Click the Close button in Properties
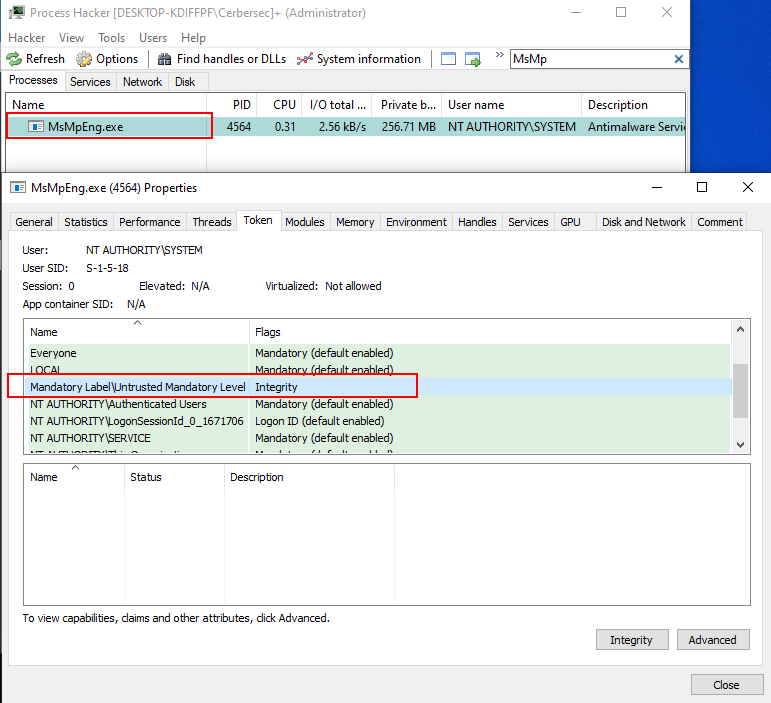The image size is (771, 703). pos(727,684)
